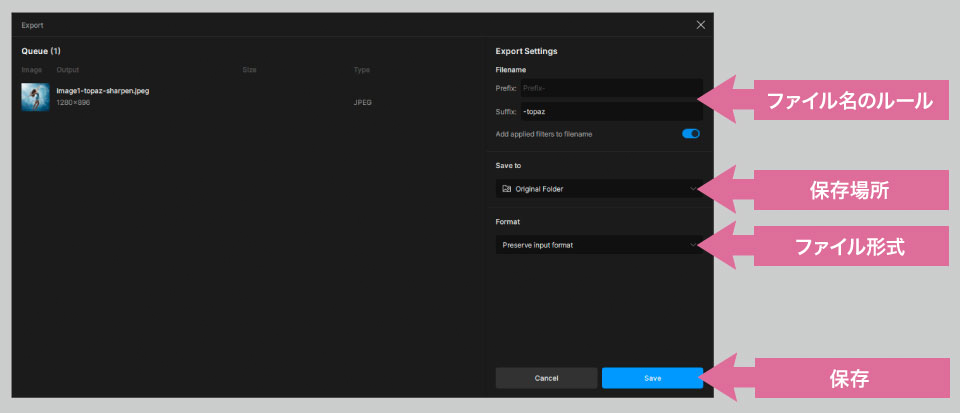Open the Preserve input format dropdown
The width and height of the screenshot is (960, 413).
[x=599, y=245]
